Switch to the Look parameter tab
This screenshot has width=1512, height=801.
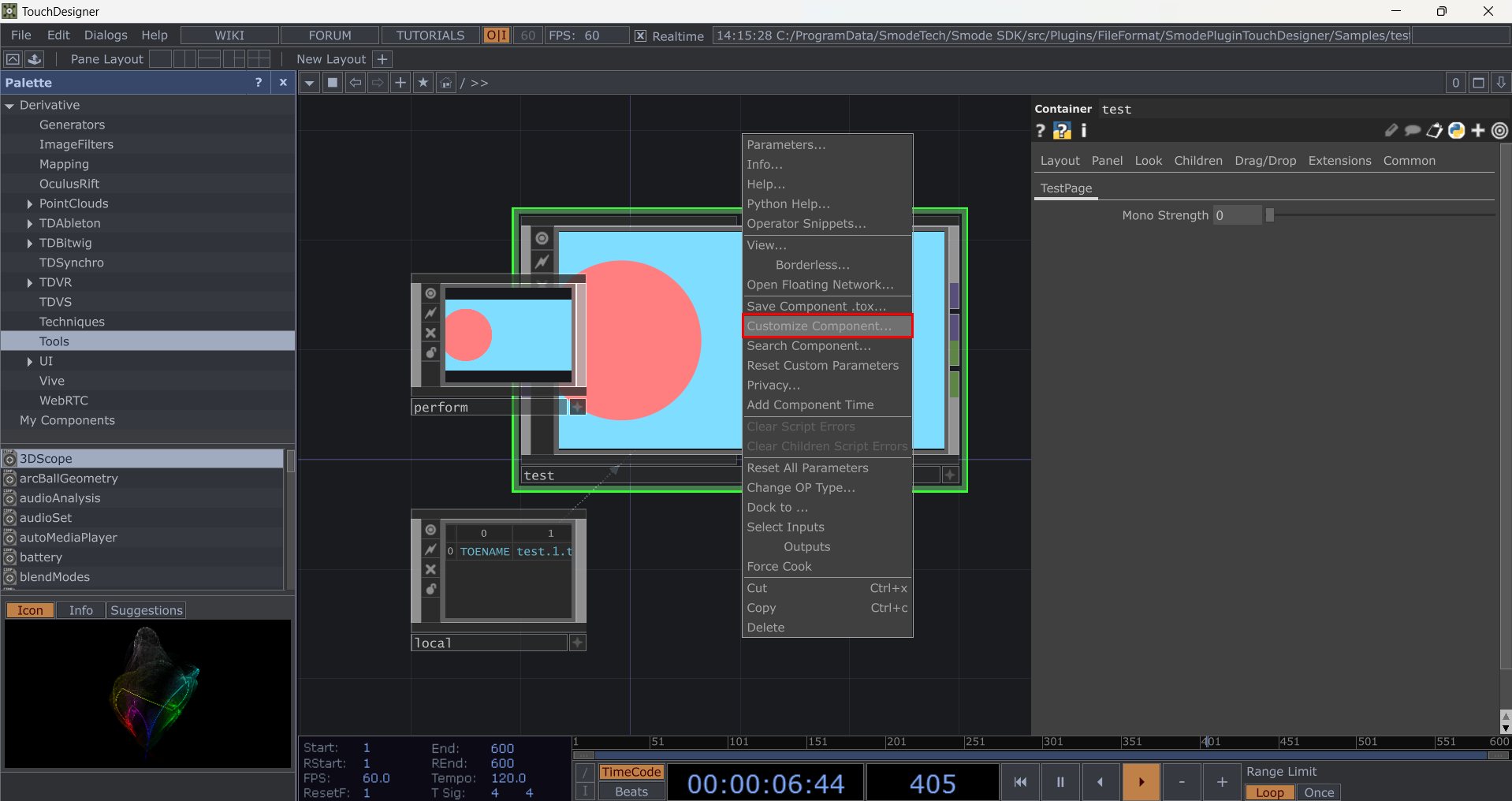1148,161
